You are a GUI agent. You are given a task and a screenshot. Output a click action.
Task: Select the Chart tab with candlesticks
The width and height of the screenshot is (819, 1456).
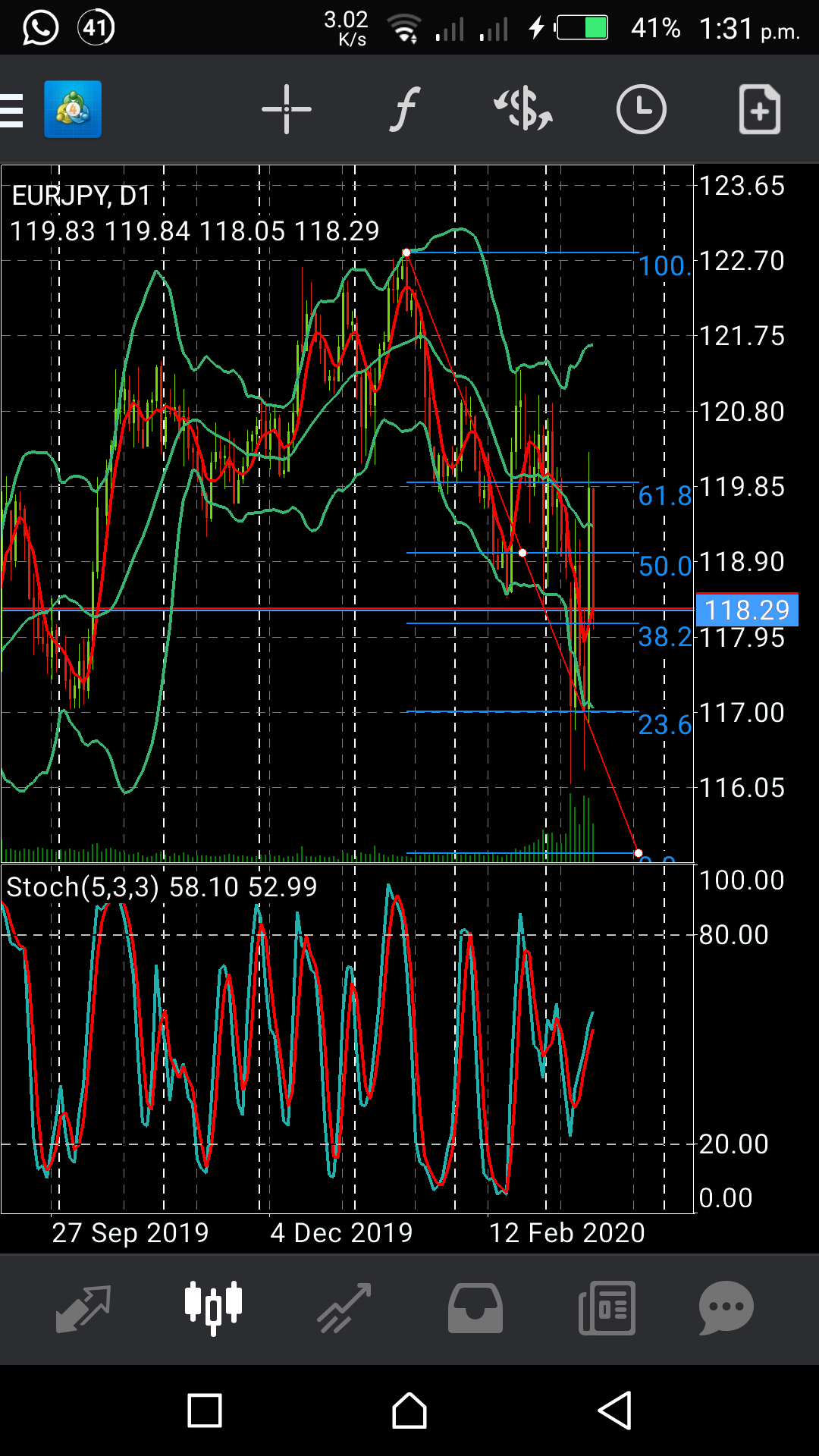coord(213,1308)
